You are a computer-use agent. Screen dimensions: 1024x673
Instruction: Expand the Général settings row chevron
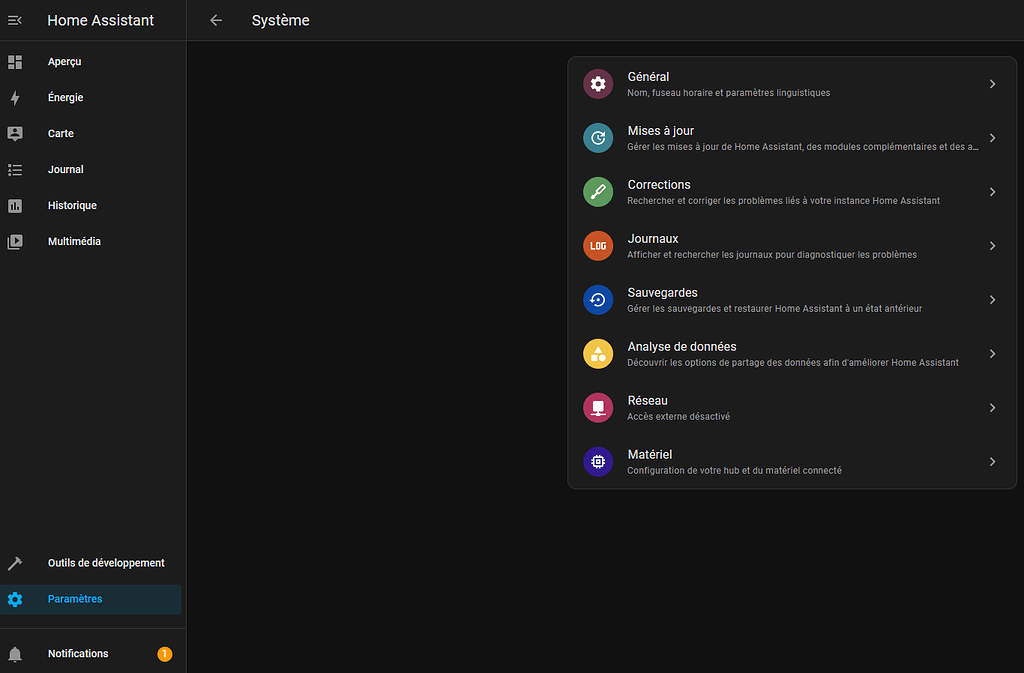(x=992, y=84)
